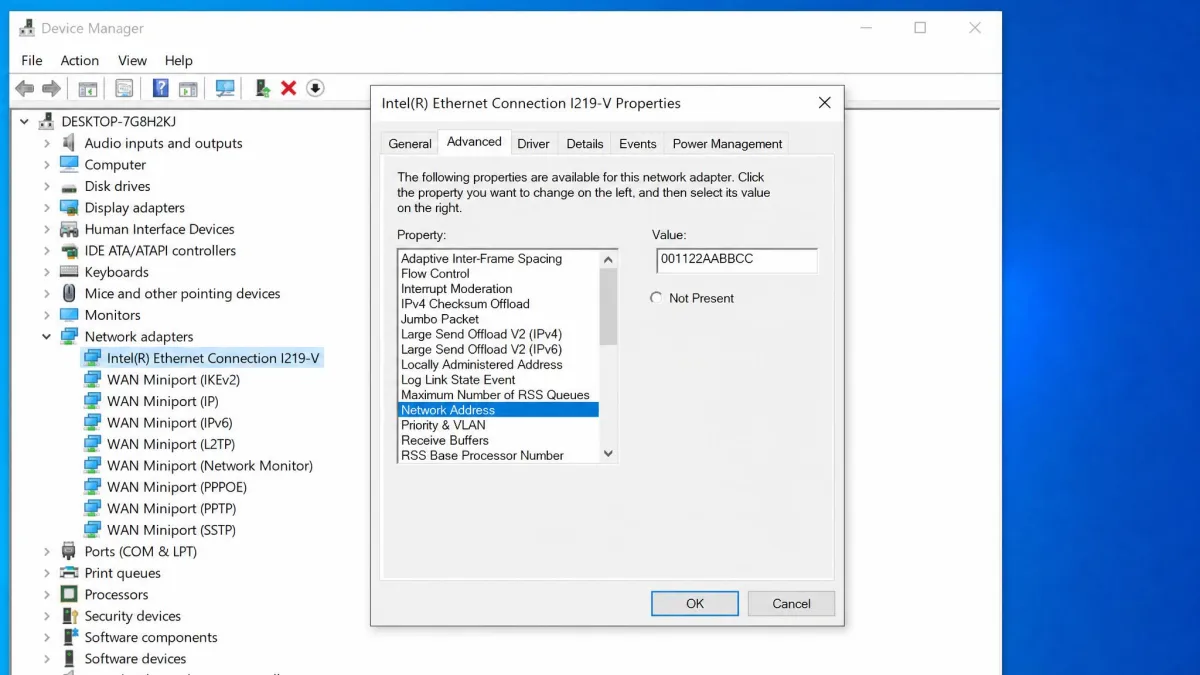
Task: Click the red X Uninstall device icon
Action: (x=288, y=88)
